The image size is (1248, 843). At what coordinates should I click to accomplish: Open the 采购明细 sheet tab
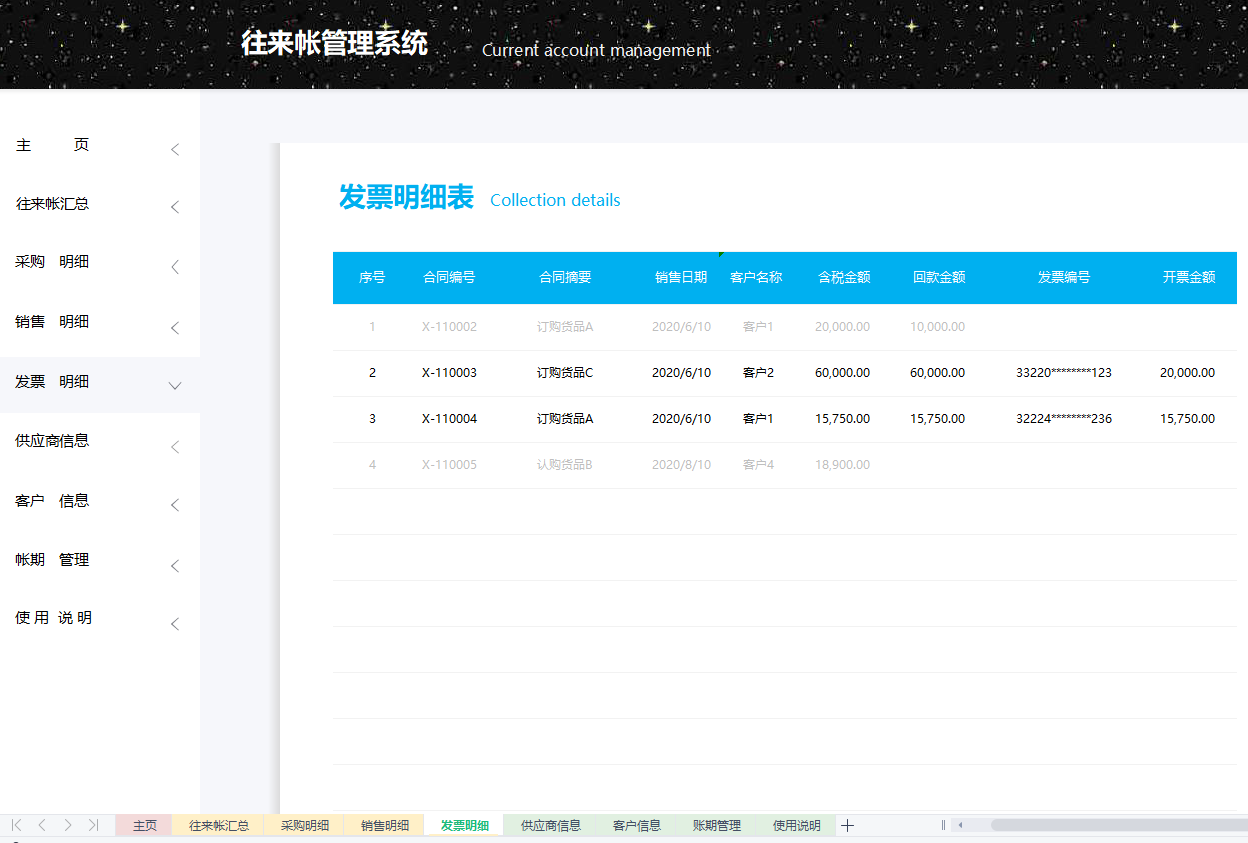click(303, 825)
